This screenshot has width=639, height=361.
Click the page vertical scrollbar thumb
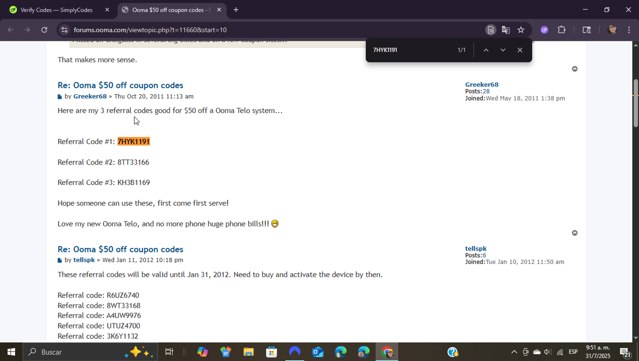[635, 103]
